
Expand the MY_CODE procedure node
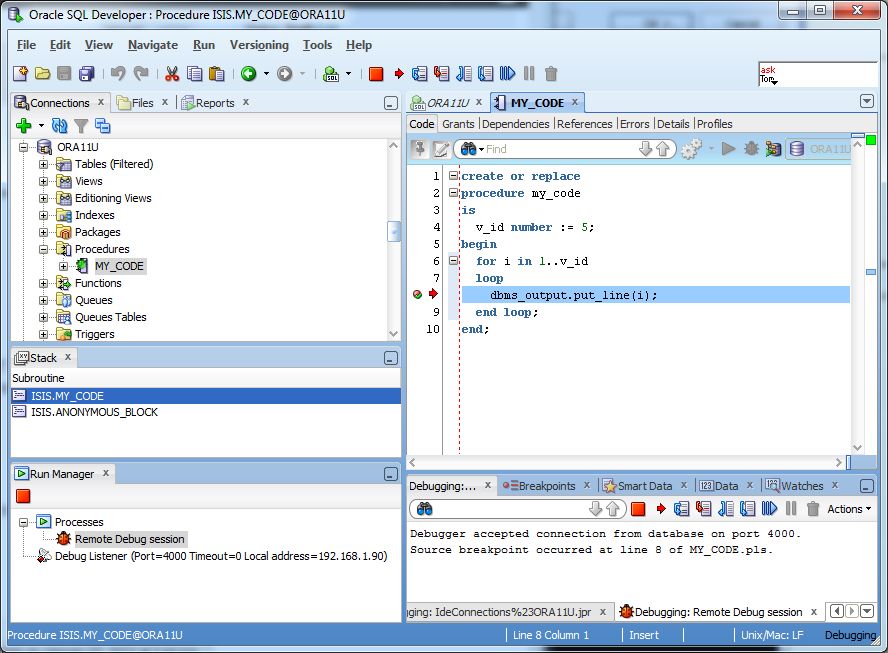pyautogui.click(x=63, y=266)
